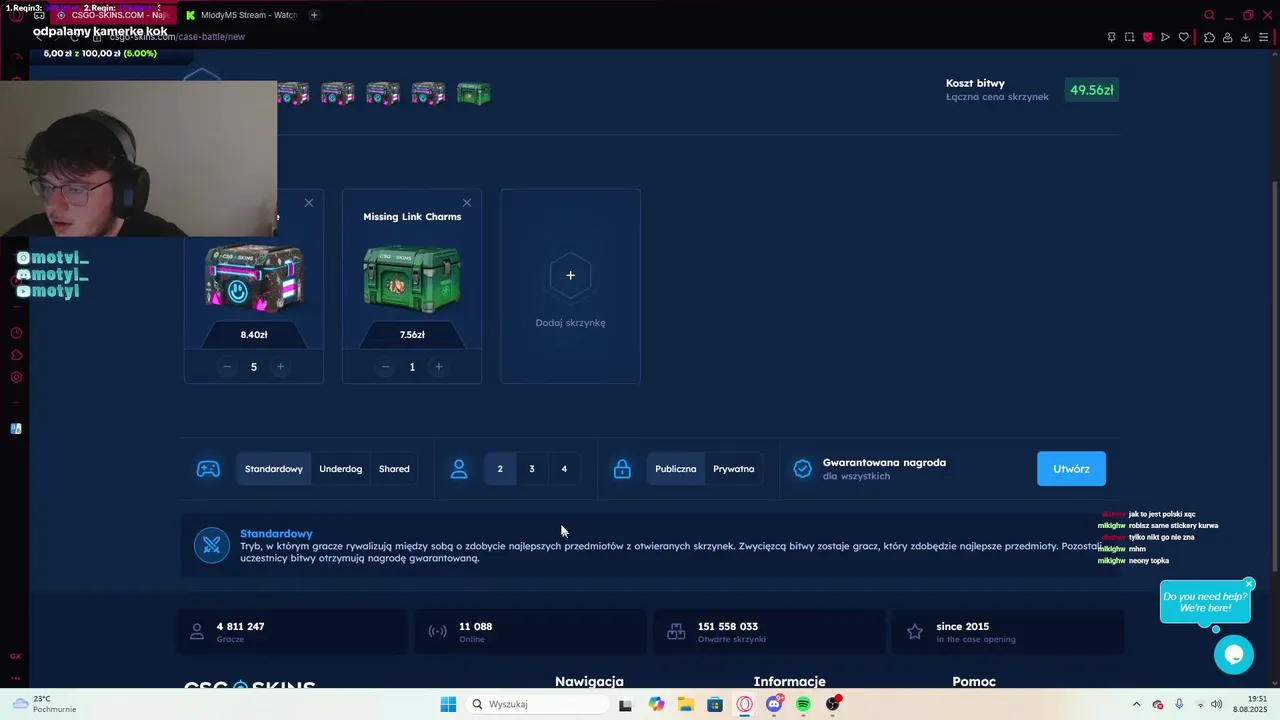The image size is (1280, 720).
Task: Select the Underdog battle mode
Action: (340, 468)
